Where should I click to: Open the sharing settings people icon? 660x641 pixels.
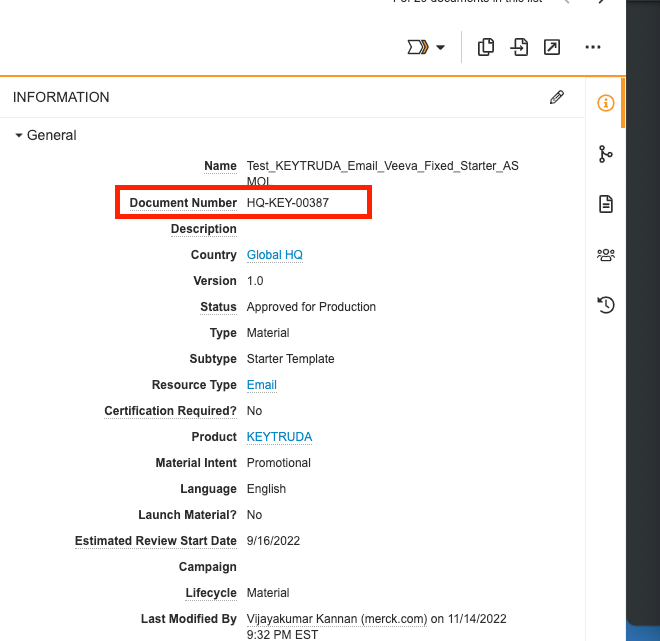(x=606, y=255)
